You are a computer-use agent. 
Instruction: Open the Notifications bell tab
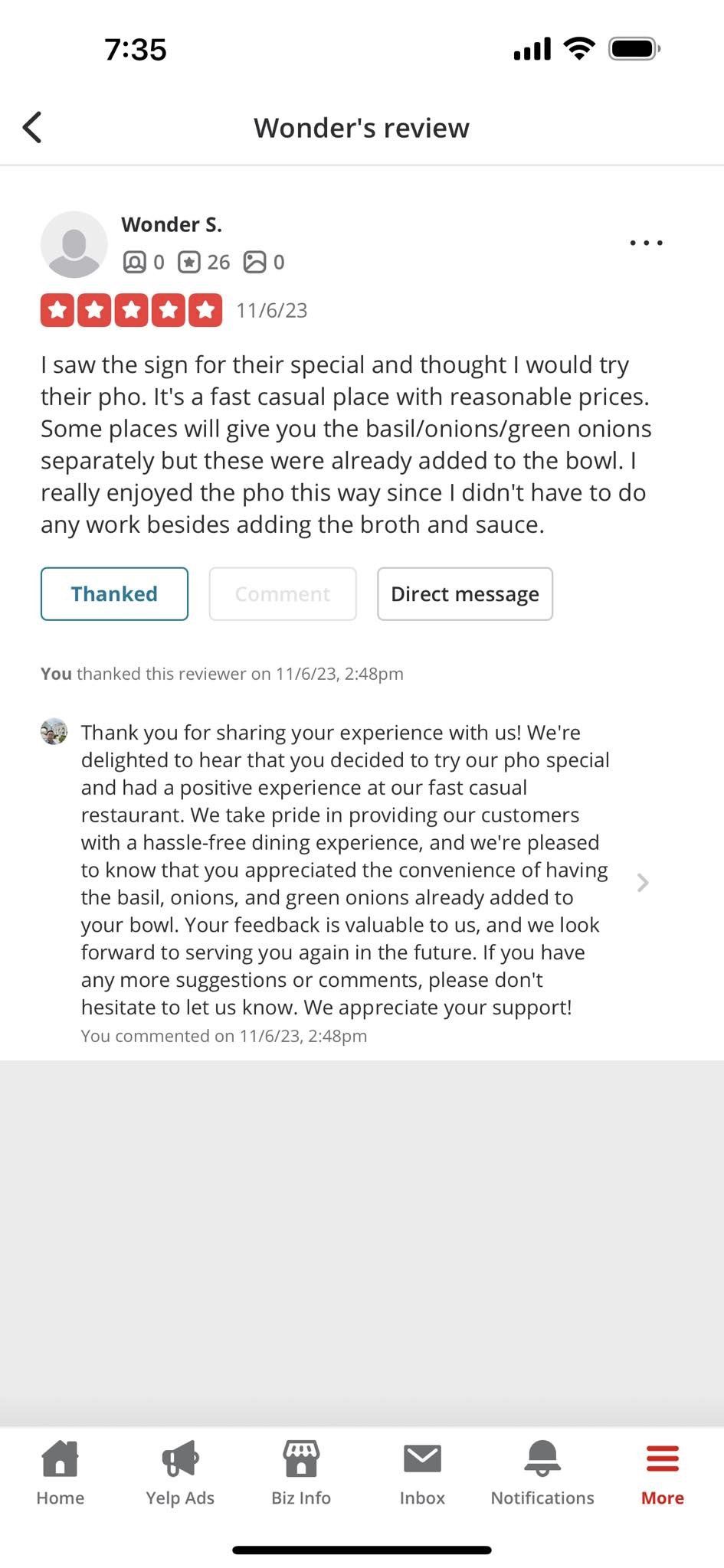tap(542, 1474)
